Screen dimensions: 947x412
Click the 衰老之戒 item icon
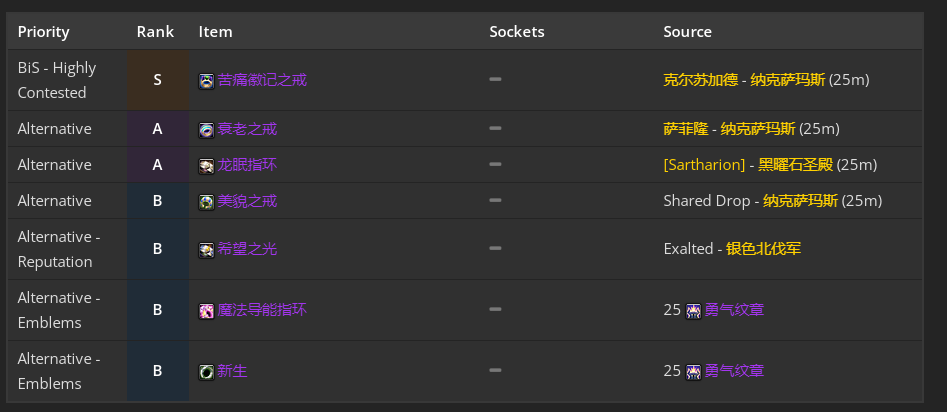point(207,130)
